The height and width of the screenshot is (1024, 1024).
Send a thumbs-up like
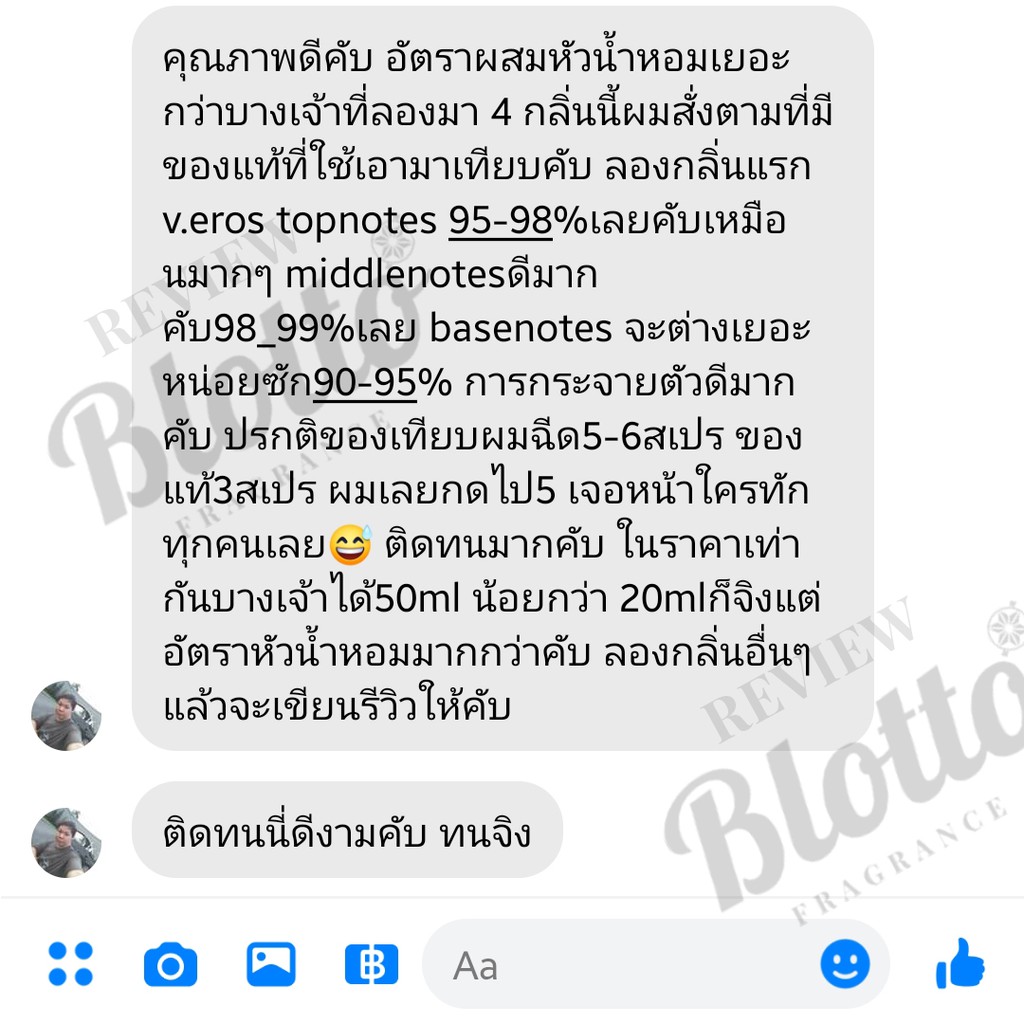click(x=960, y=963)
